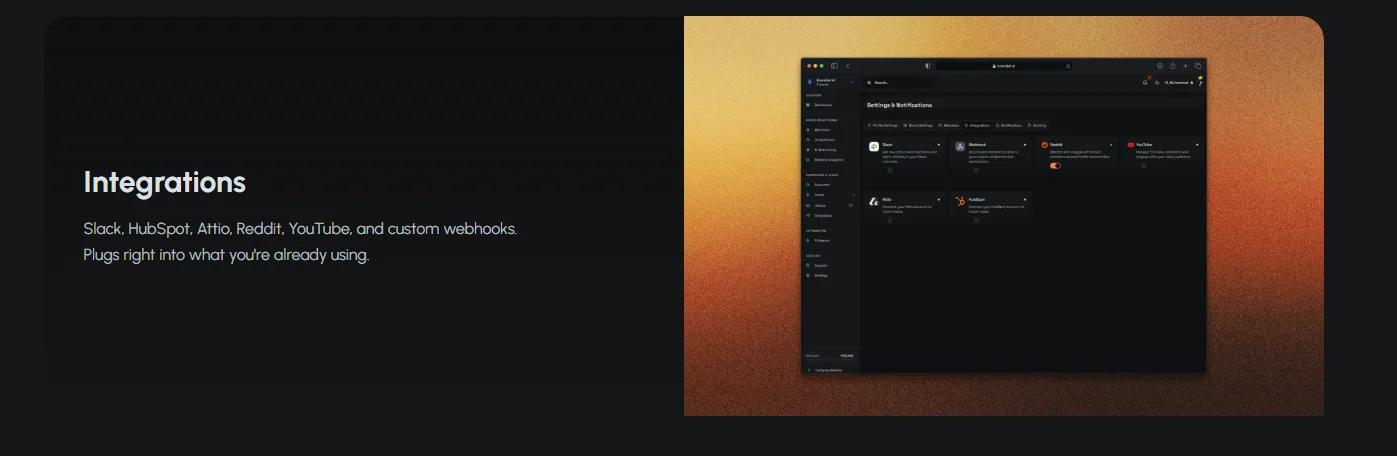Click the Slack logo icon

coord(874,146)
